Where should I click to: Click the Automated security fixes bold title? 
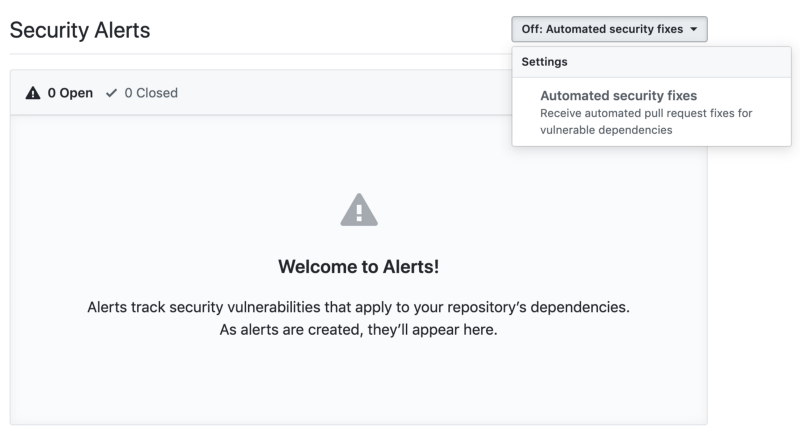tap(618, 95)
